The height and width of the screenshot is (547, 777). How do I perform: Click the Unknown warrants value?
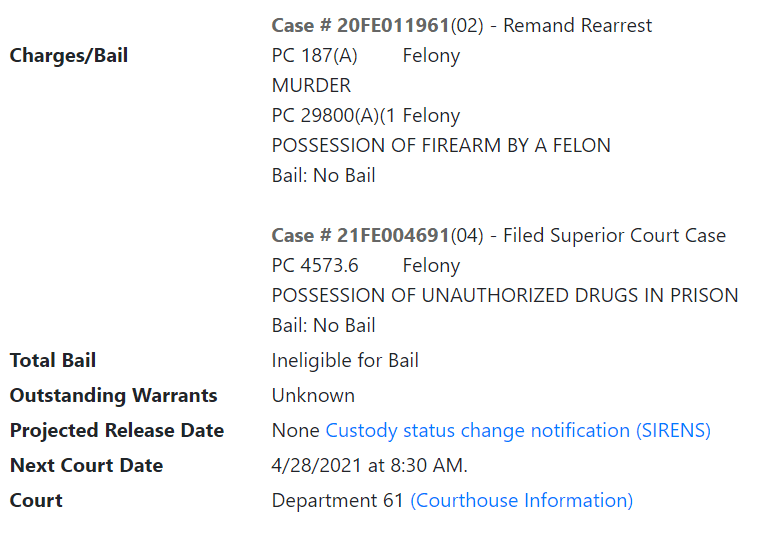click(x=313, y=396)
